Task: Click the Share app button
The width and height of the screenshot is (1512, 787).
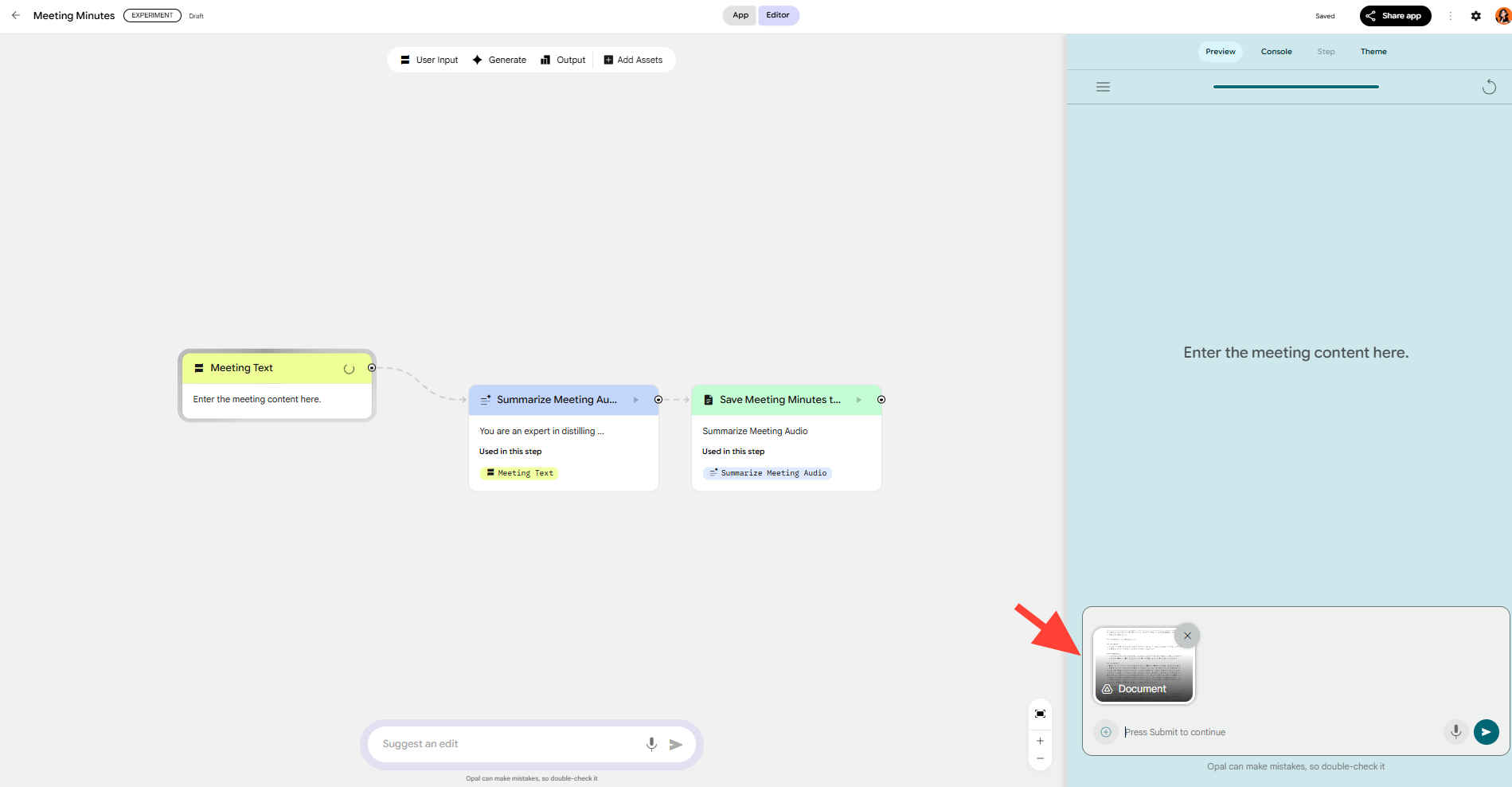Action: [x=1394, y=16]
